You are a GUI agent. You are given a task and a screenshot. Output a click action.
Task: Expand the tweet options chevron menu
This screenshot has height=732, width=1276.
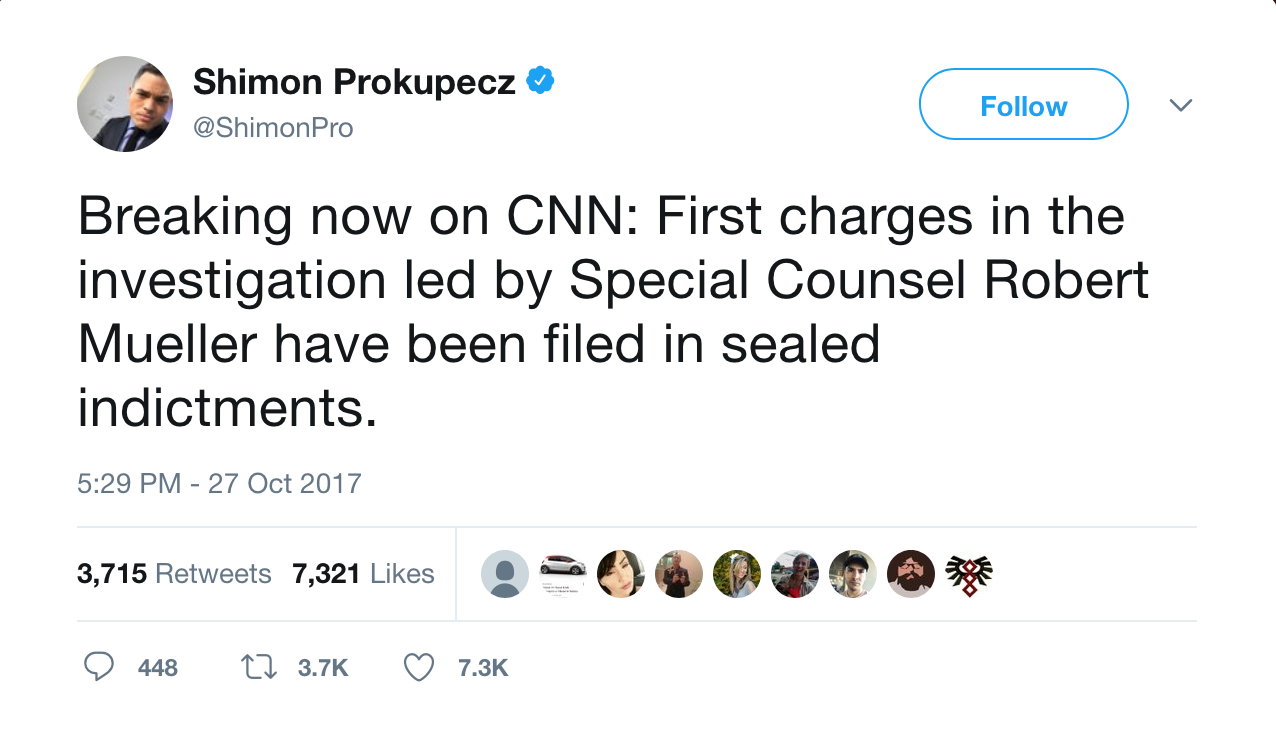point(1181,105)
